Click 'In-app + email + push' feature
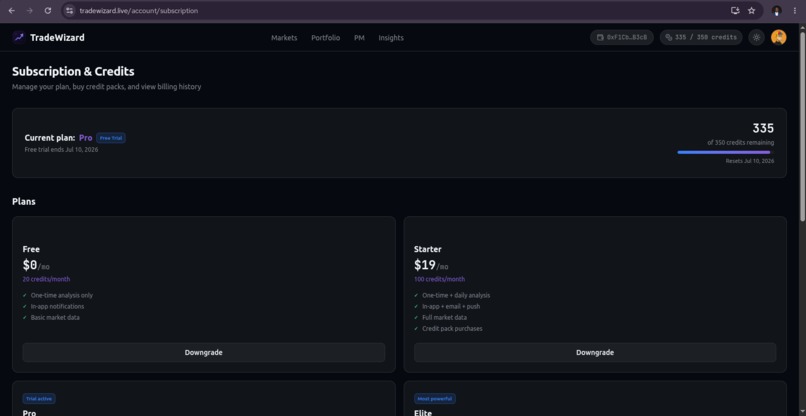The image size is (806, 416). click(451, 306)
